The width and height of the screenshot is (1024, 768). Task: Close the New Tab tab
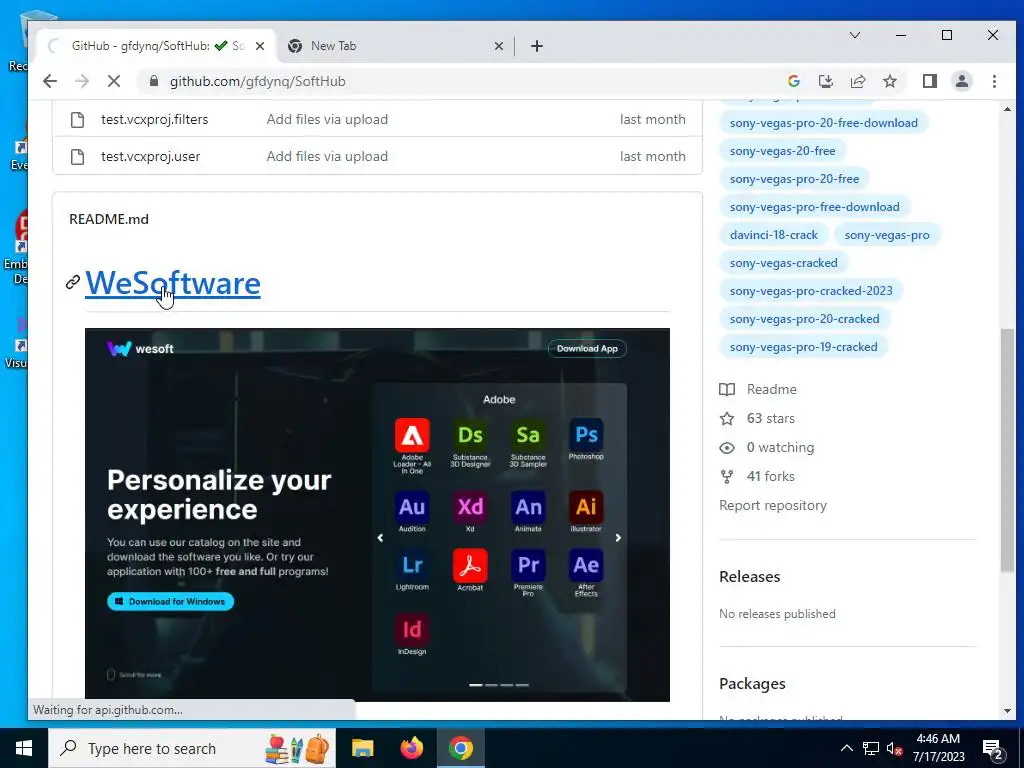(x=498, y=46)
